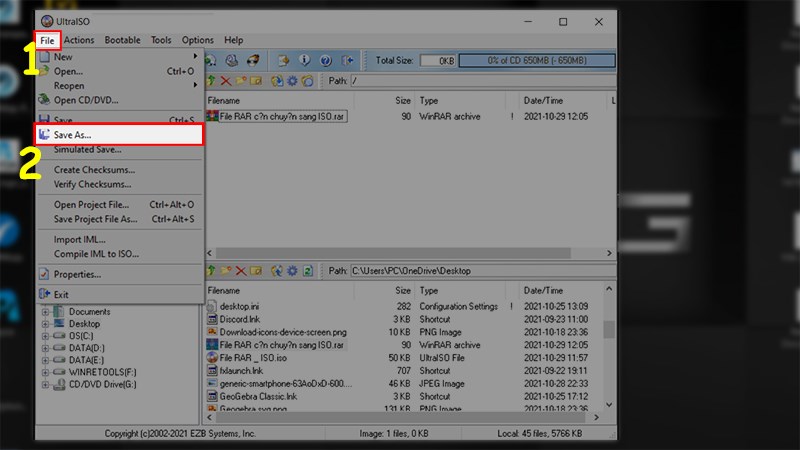This screenshot has height=450, width=800.
Task: Click the Size column header in the local pane
Action: pos(386,290)
